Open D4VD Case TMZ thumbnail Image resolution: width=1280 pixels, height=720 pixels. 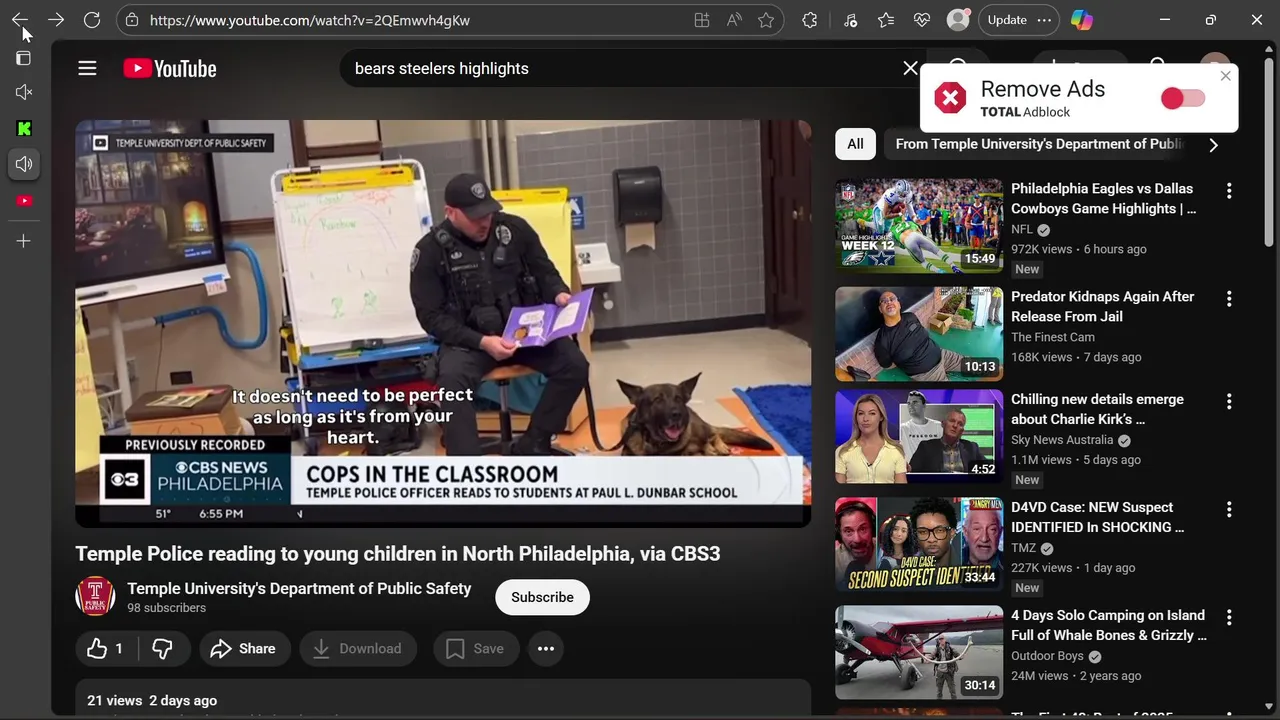pos(919,545)
